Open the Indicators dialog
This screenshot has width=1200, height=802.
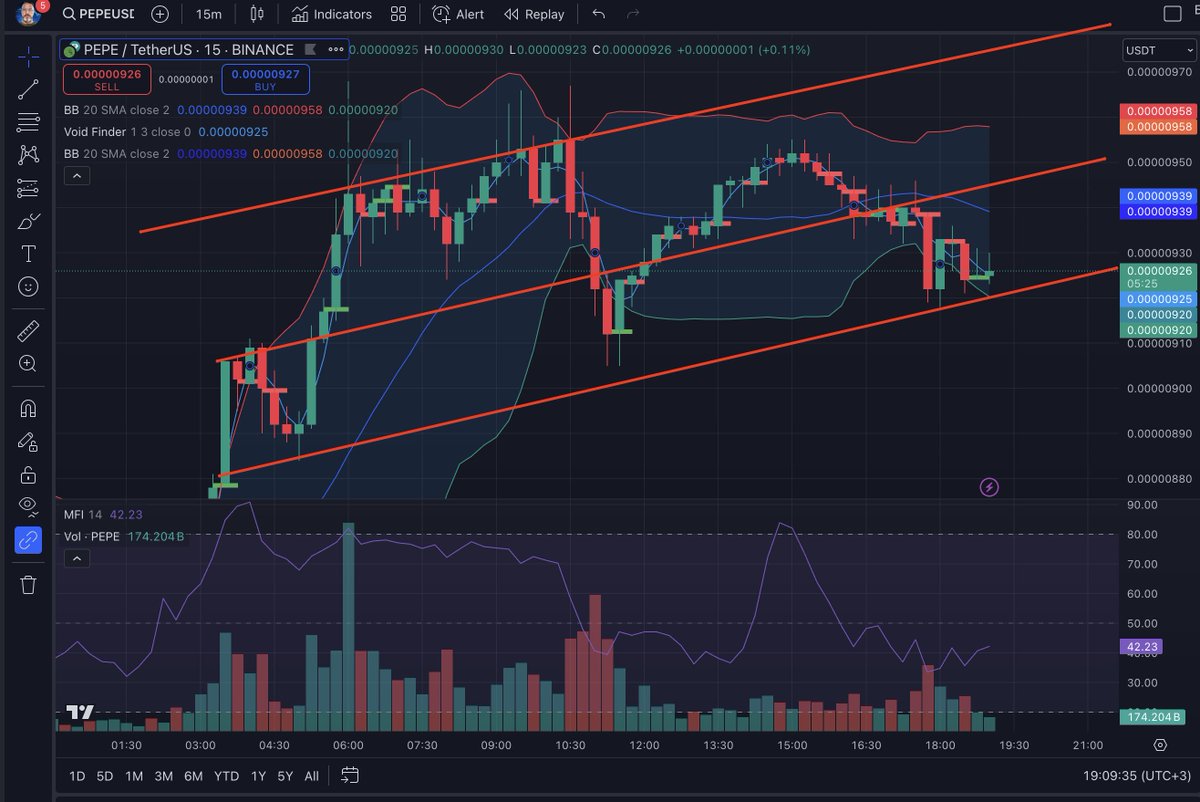click(332, 14)
